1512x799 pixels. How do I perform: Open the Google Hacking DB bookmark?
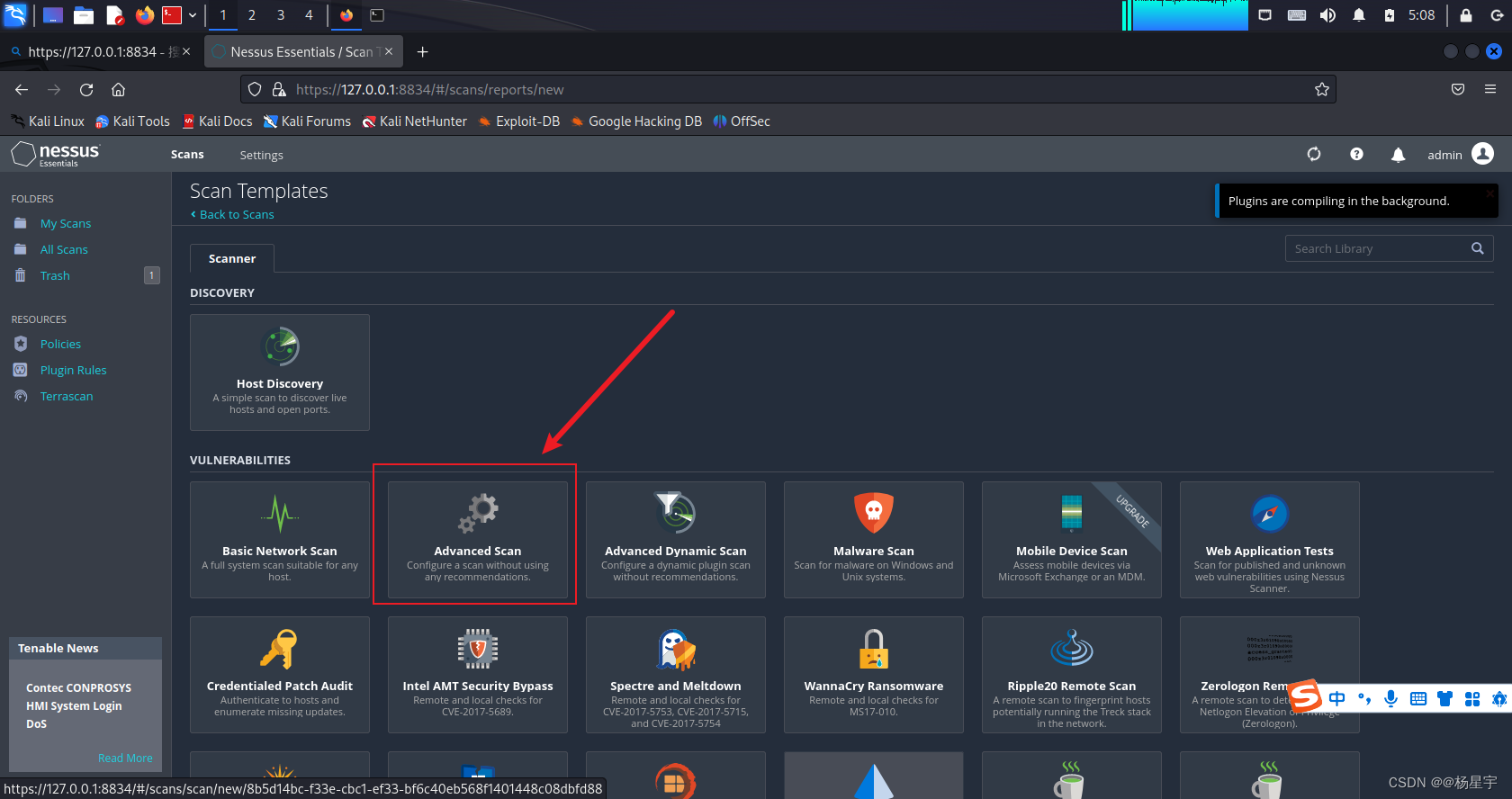(635, 121)
